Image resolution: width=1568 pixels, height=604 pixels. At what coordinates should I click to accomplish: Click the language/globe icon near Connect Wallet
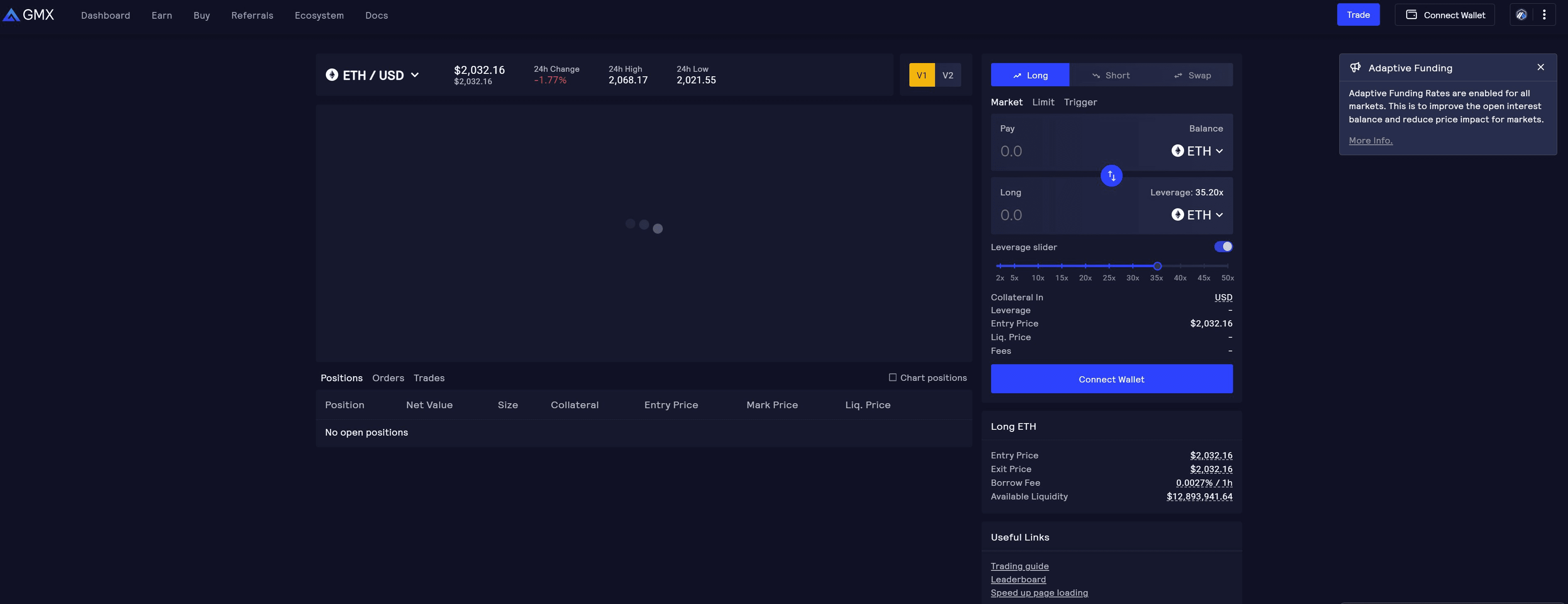1521,15
